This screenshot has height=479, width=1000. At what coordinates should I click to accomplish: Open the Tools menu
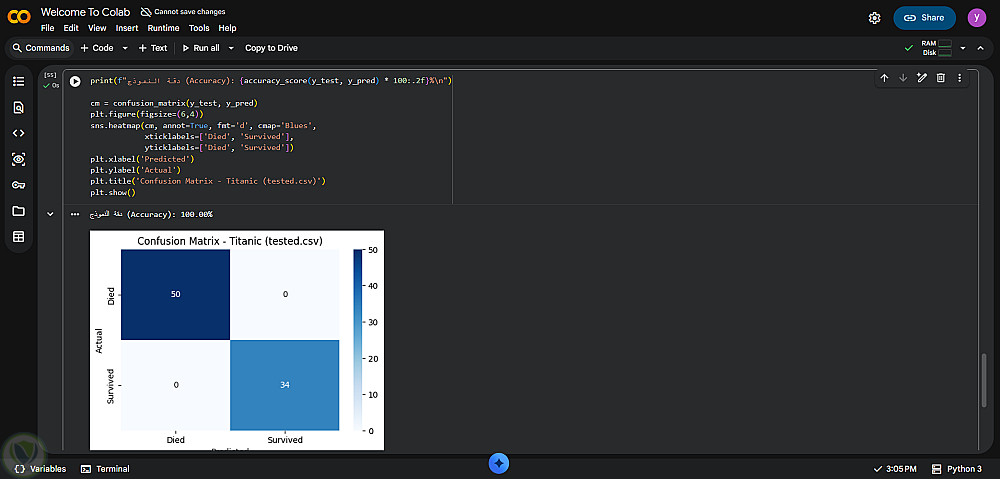pos(199,28)
